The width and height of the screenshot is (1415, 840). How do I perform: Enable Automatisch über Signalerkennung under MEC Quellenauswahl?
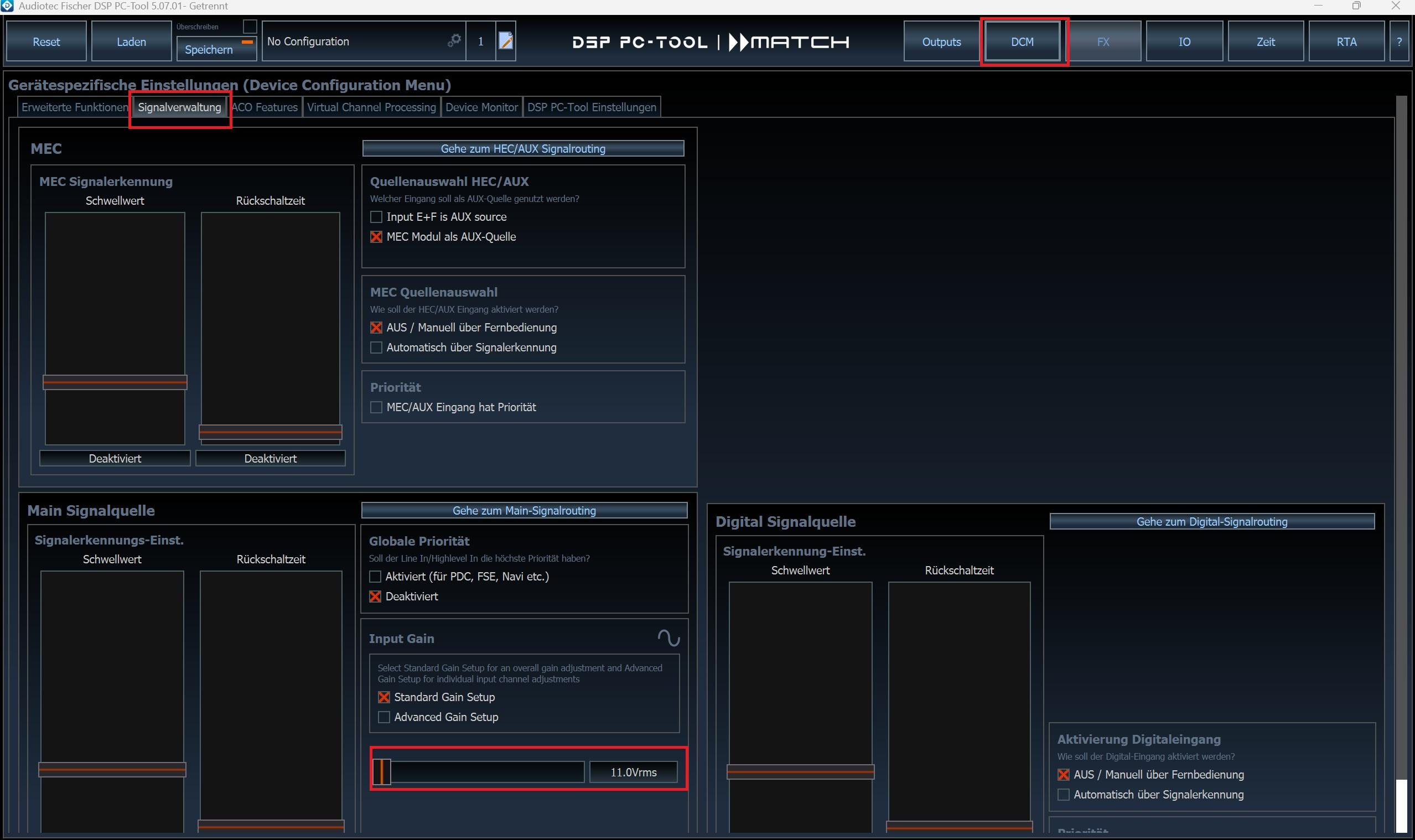point(376,347)
